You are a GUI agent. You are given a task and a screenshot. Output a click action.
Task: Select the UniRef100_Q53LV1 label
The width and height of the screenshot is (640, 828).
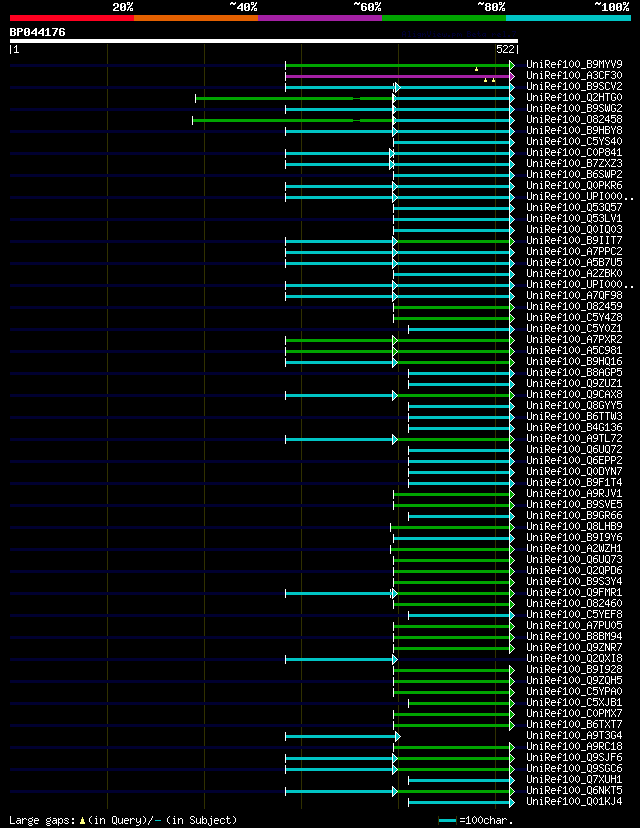click(574, 219)
